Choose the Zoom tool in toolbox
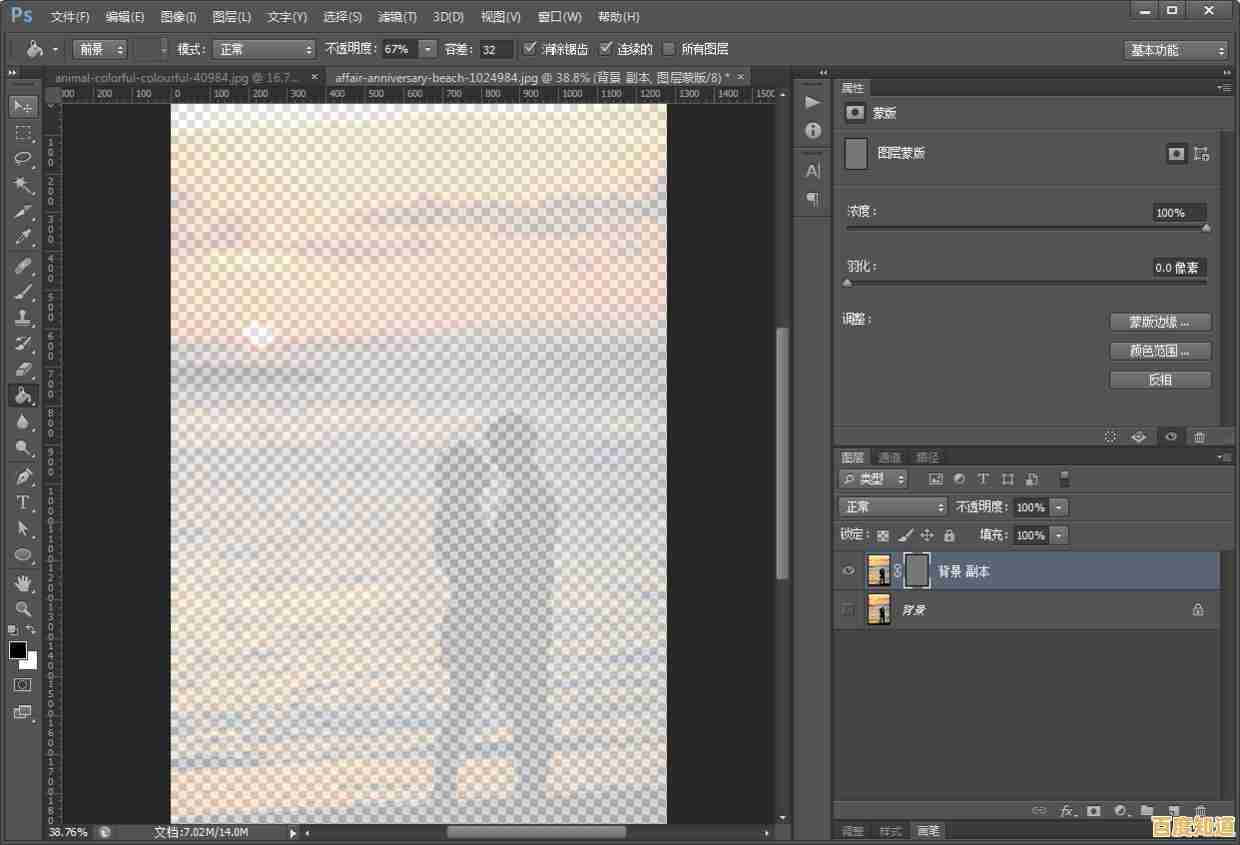Viewport: 1240px width, 845px height. click(x=23, y=608)
